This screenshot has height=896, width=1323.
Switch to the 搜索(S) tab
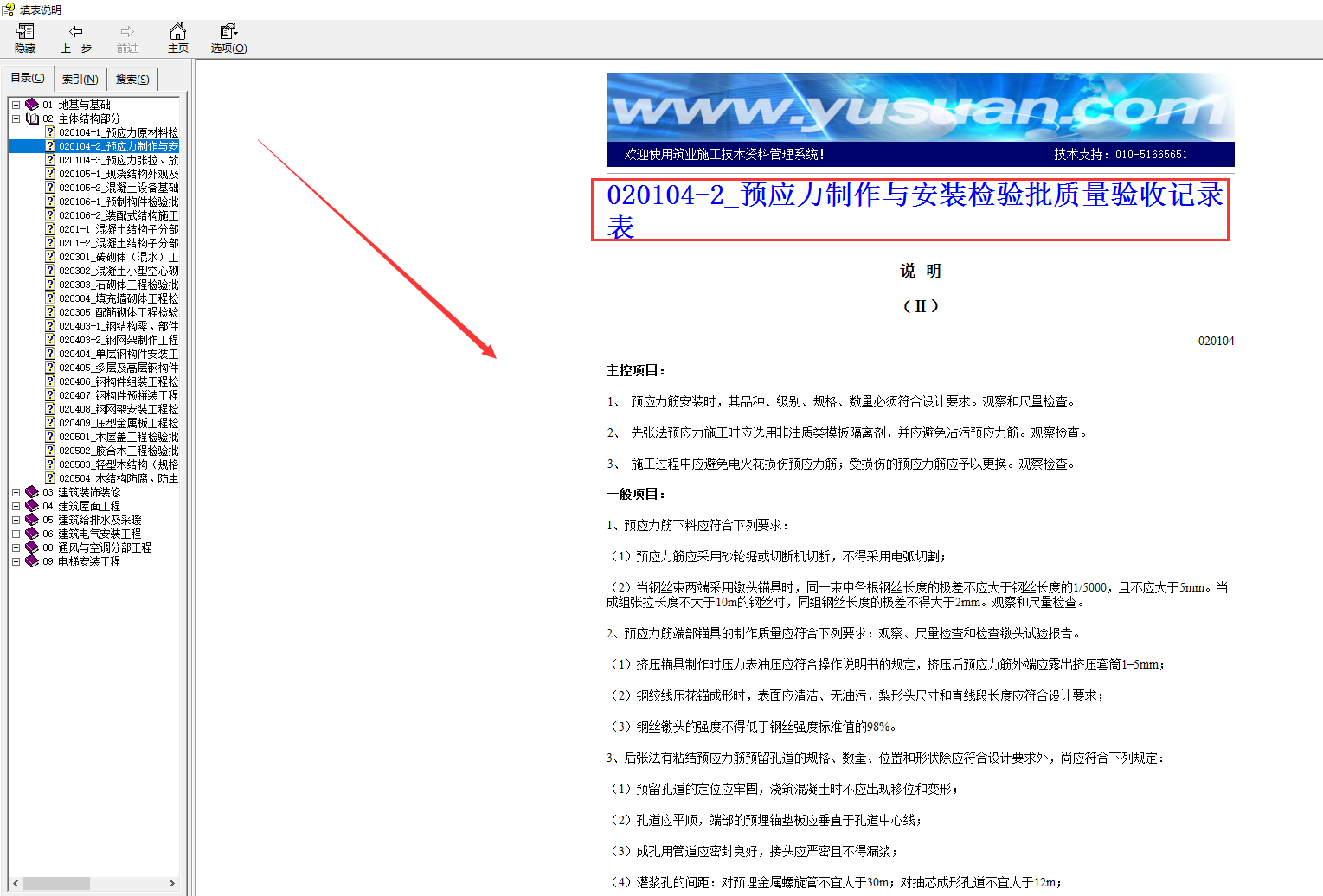pyautogui.click(x=132, y=80)
